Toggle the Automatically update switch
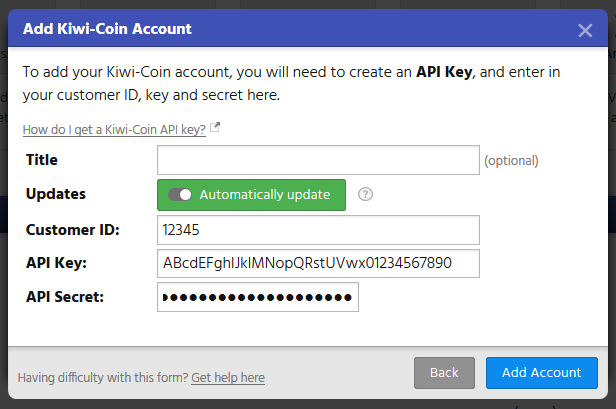The width and height of the screenshot is (616, 409). pyautogui.click(x=180, y=194)
